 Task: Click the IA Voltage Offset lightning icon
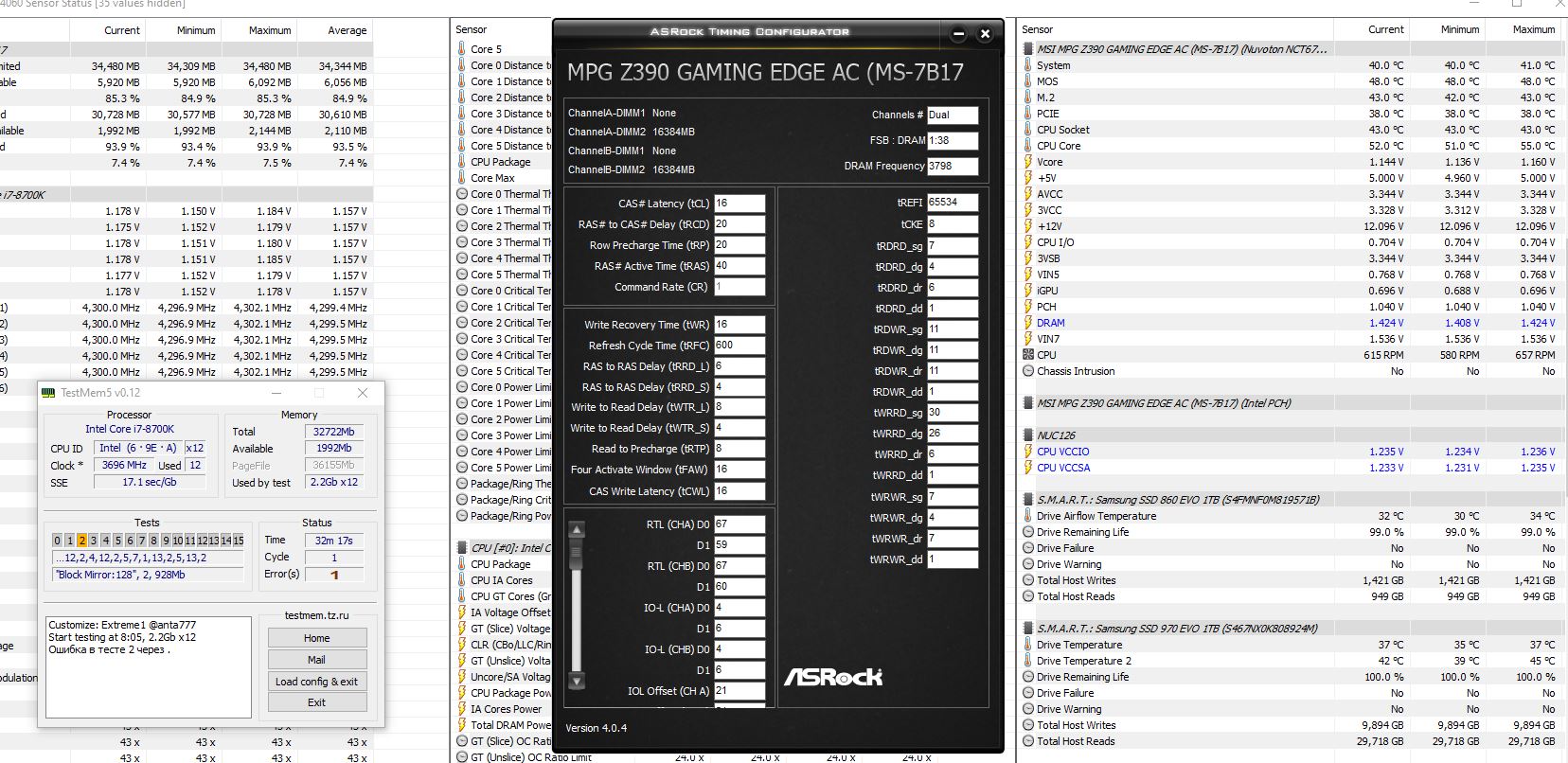462,612
